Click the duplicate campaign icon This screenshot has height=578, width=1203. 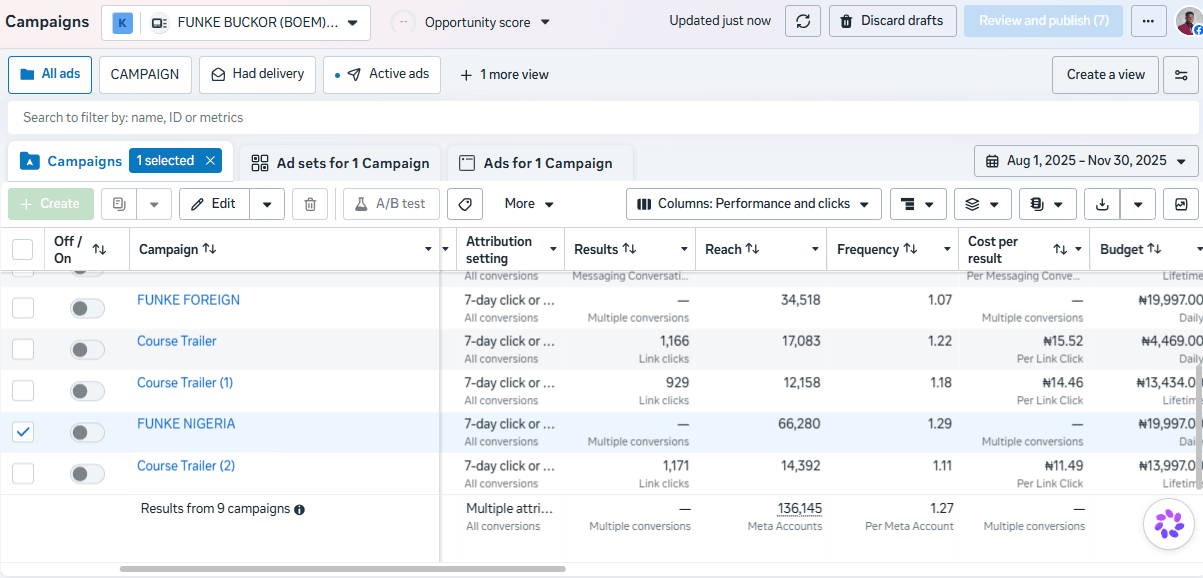point(119,204)
